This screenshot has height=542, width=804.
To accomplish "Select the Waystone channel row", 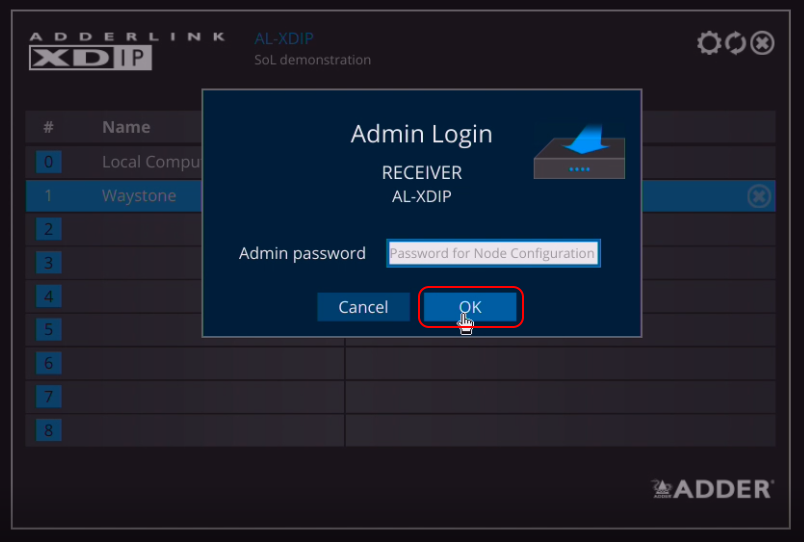I will pyautogui.click(x=139, y=196).
